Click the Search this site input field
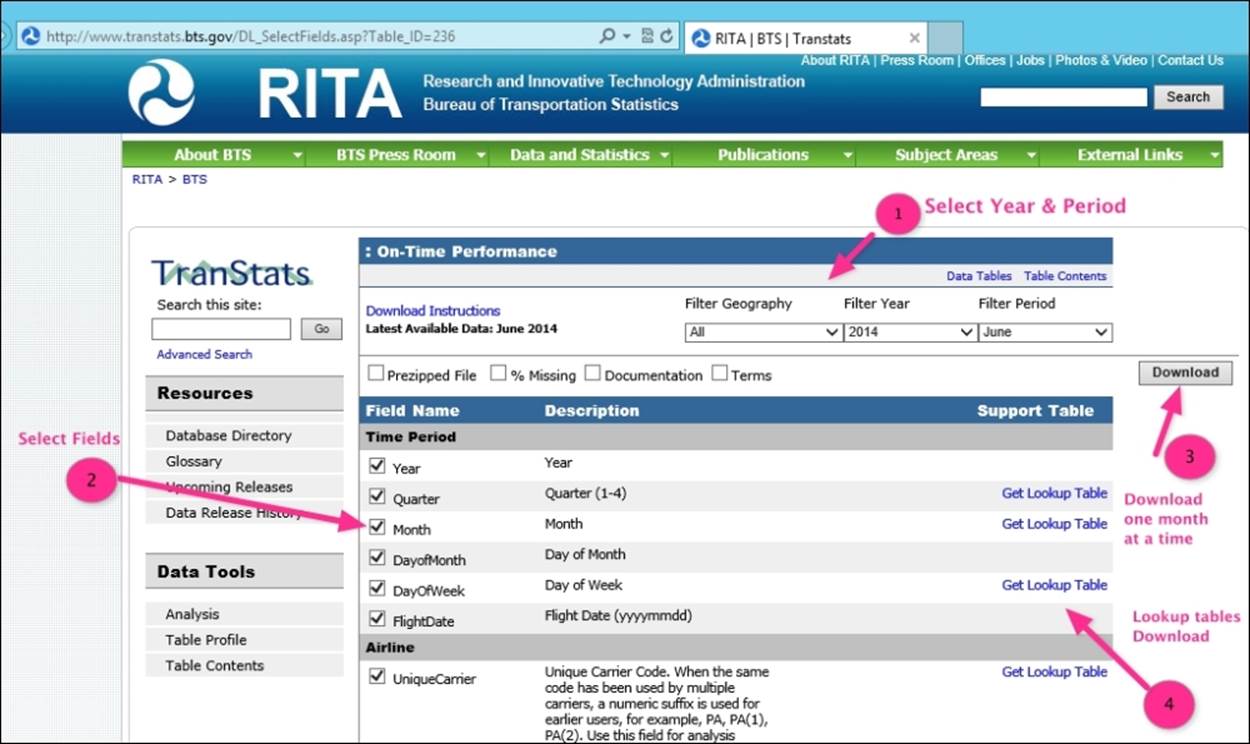The image size is (1250, 744). tap(221, 329)
